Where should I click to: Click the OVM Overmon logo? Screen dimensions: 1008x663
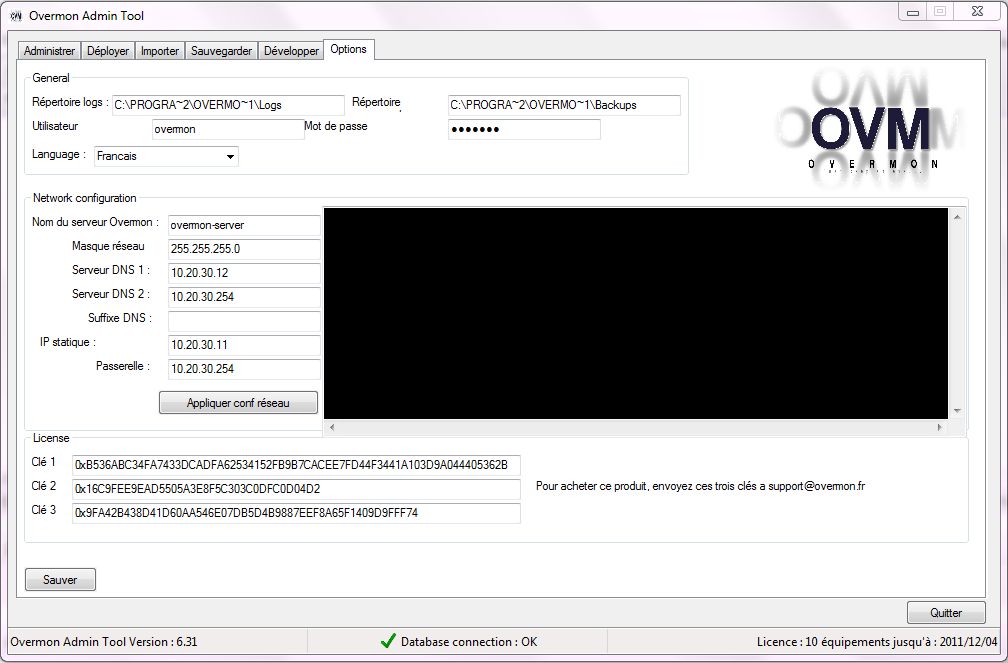point(872,131)
